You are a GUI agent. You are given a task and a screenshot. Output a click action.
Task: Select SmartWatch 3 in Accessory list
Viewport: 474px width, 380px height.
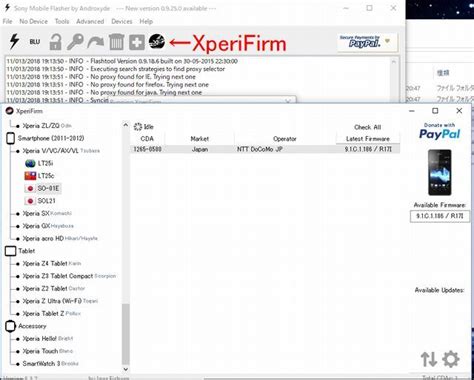[50, 364]
